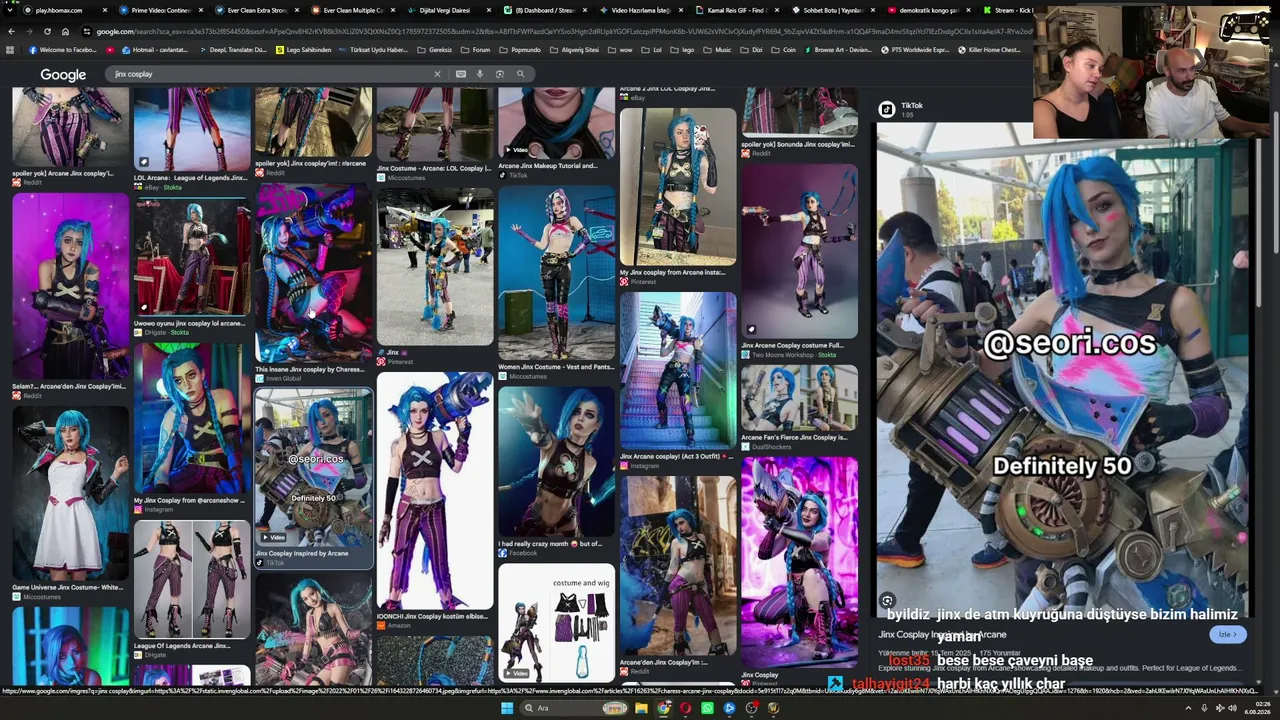Go back one page in the browser

(x=11, y=31)
